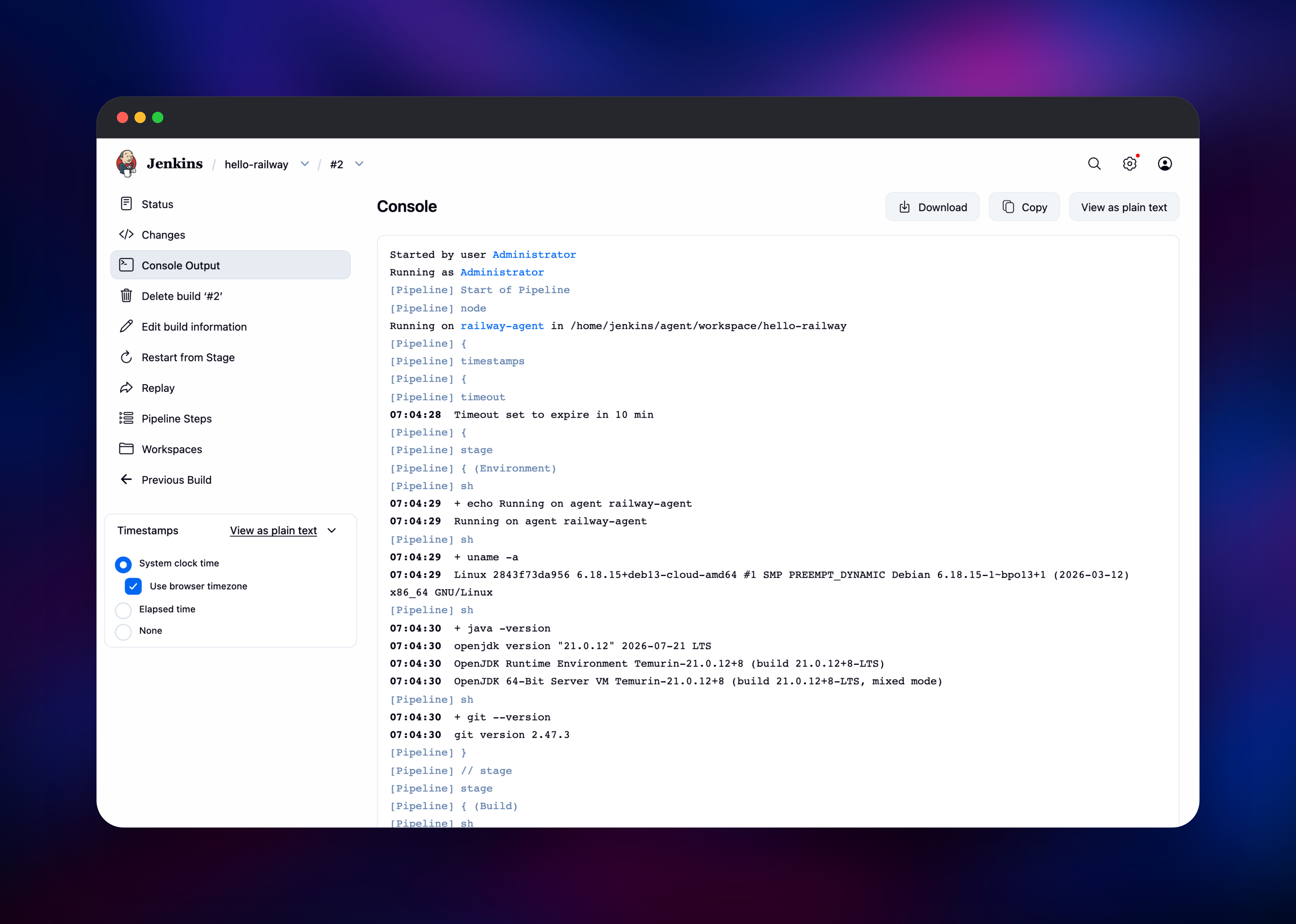This screenshot has height=924, width=1296.
Task: Click the Jenkins home title text
Action: pyautogui.click(x=175, y=164)
